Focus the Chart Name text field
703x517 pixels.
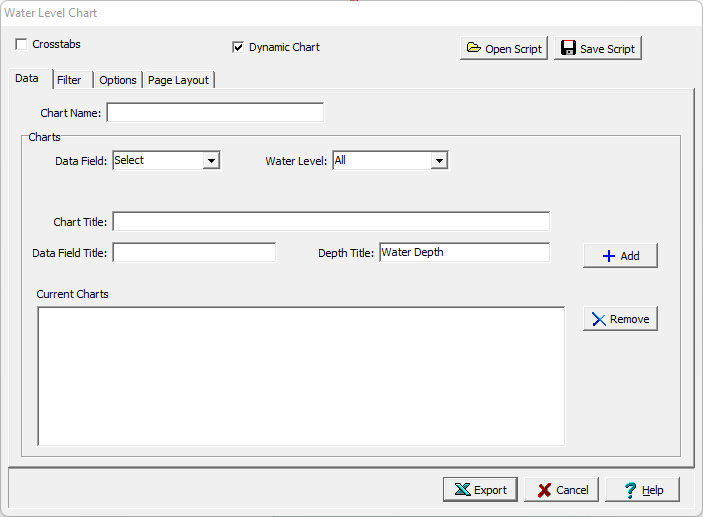215,112
